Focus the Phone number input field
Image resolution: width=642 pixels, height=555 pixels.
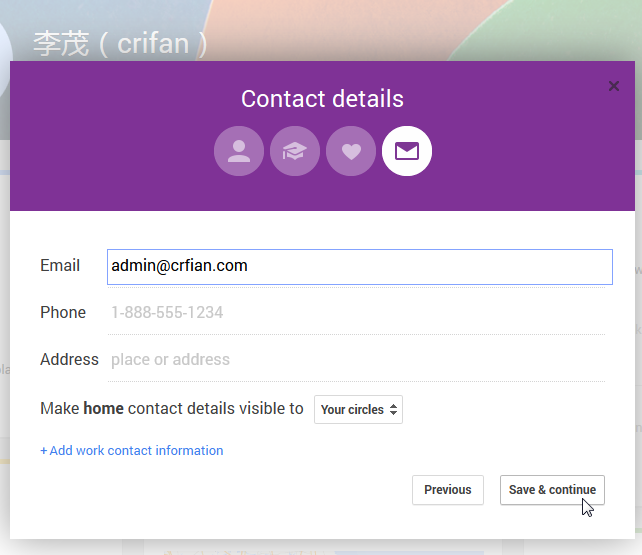(x=356, y=313)
